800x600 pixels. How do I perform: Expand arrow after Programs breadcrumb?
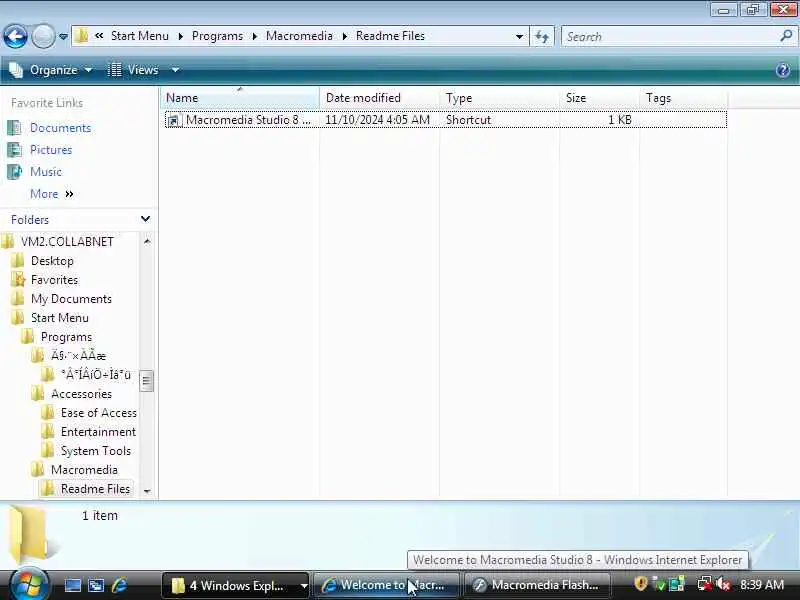(255, 36)
